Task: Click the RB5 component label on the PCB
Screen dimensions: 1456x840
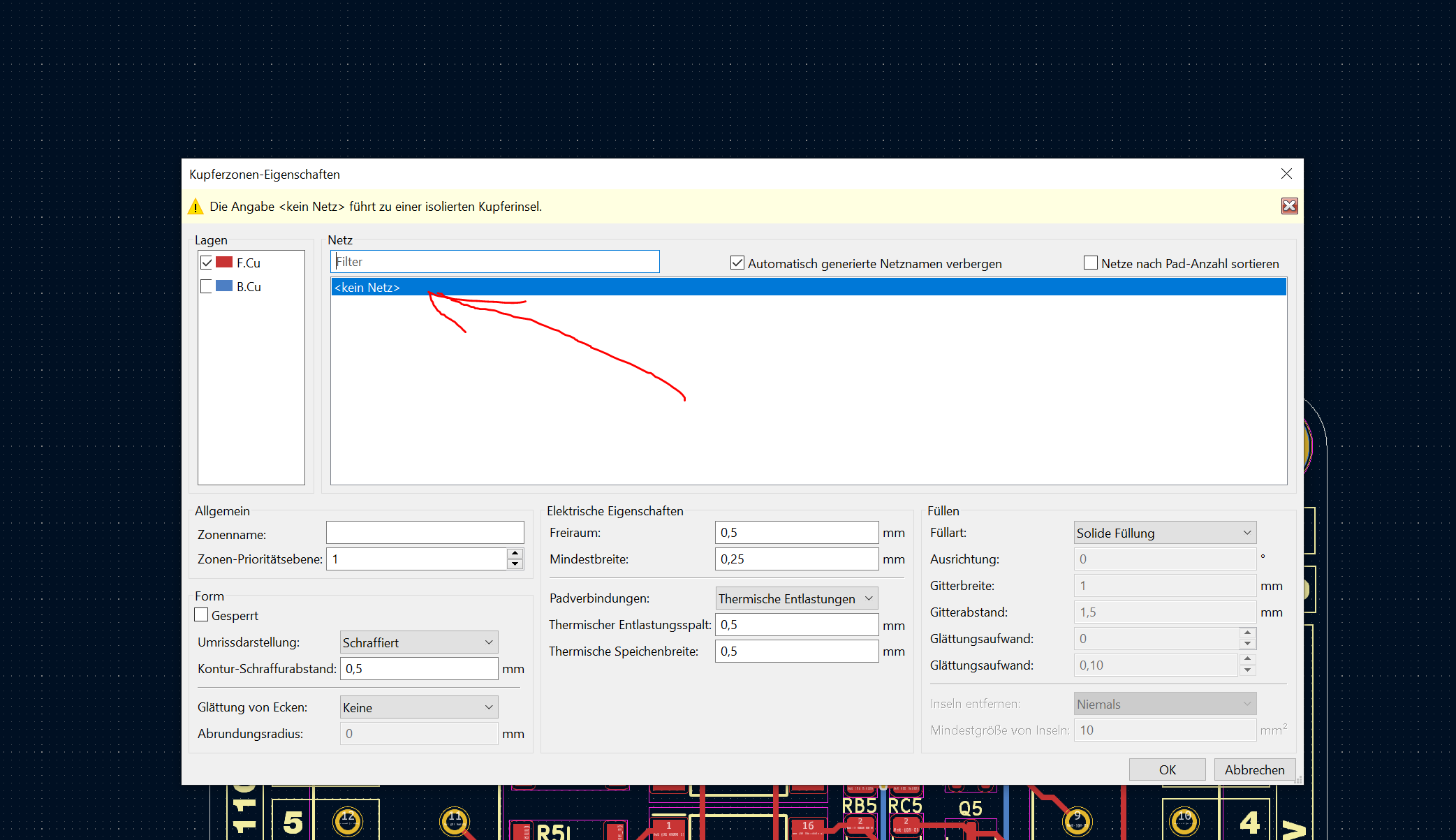Action: point(860,806)
